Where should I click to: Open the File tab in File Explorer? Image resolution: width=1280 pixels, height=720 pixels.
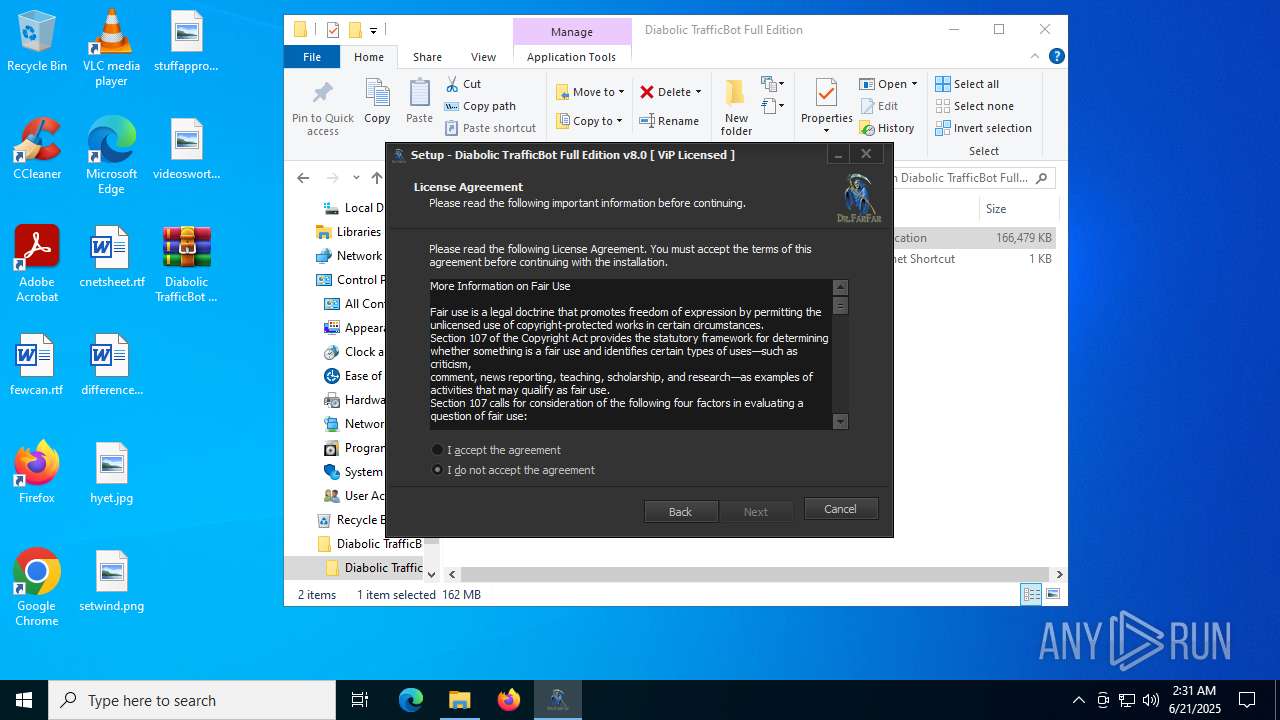pyautogui.click(x=312, y=57)
